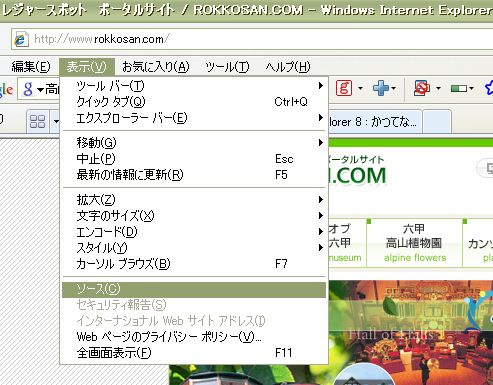This screenshot has height=385, width=493.
Task: Click the red g toolbar icon
Action: coord(344,88)
